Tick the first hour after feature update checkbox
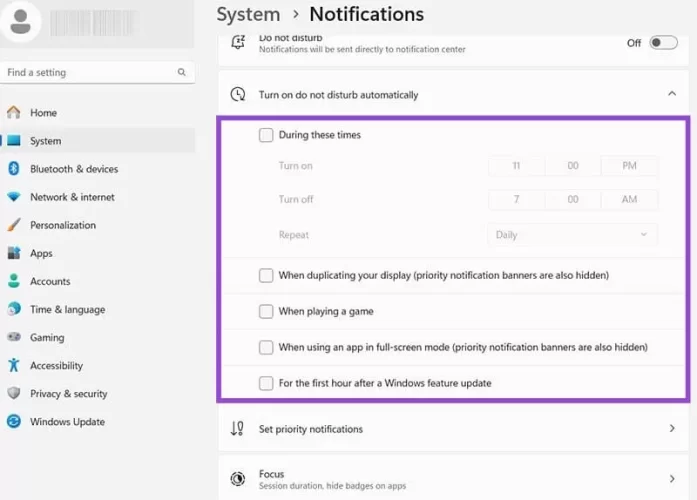Viewport: 697px width, 500px height. pos(266,383)
